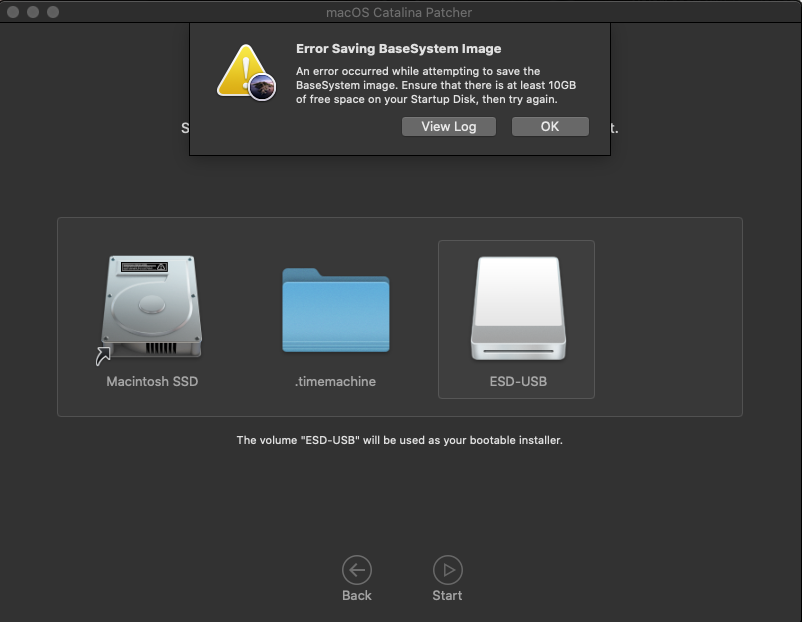Close window with the red window button

pyautogui.click(x=13, y=12)
